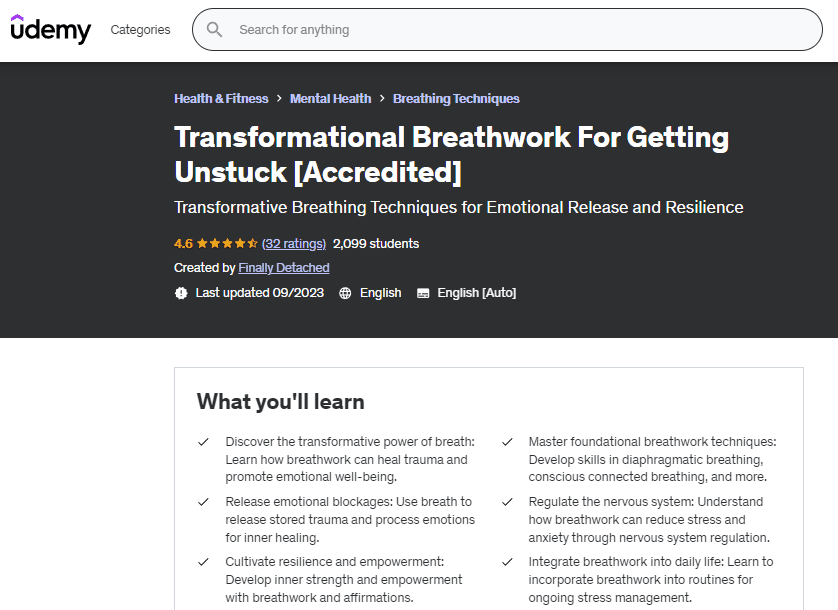Click the chevron after Mental Health

pos(382,98)
